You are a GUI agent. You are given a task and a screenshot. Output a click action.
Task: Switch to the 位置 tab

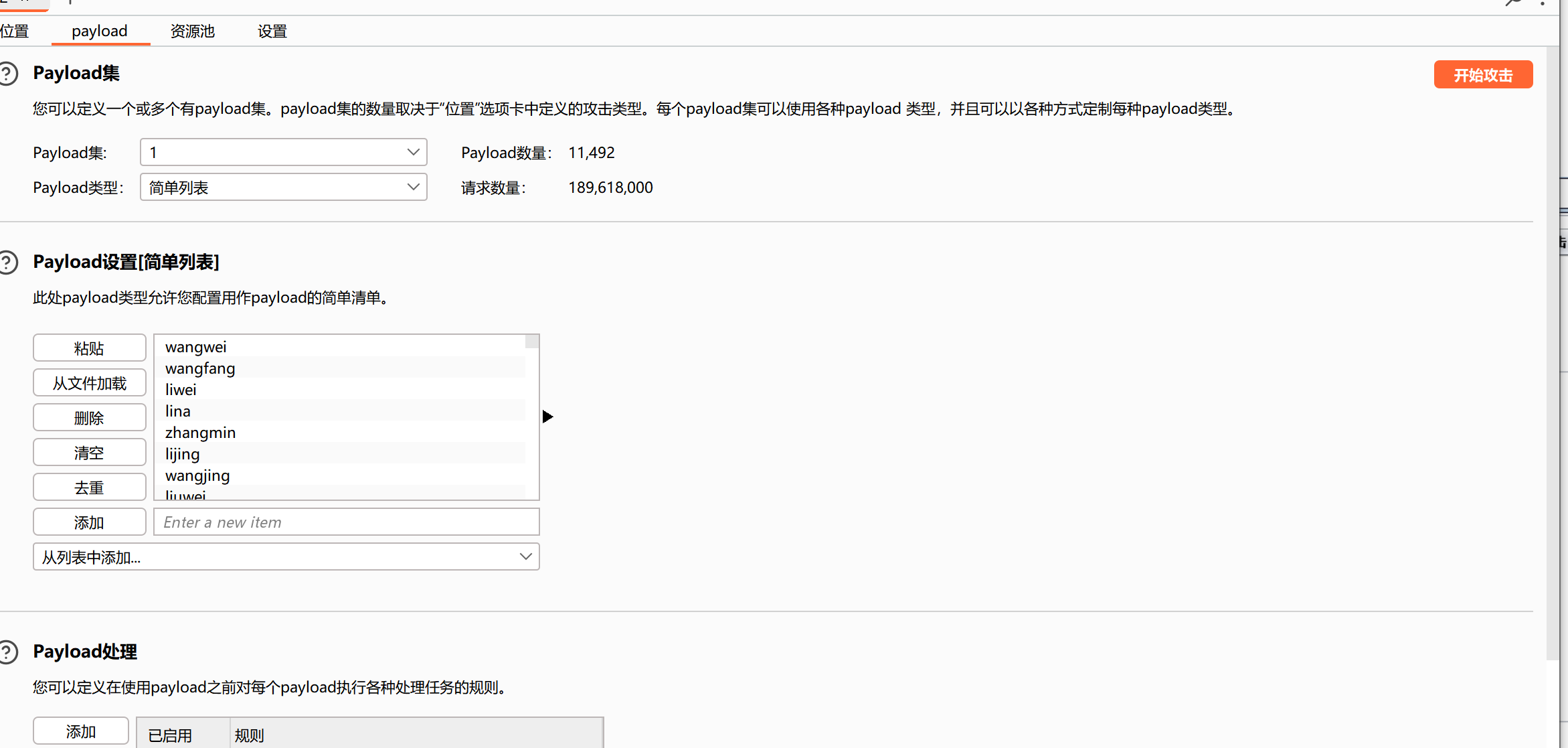[x=15, y=31]
